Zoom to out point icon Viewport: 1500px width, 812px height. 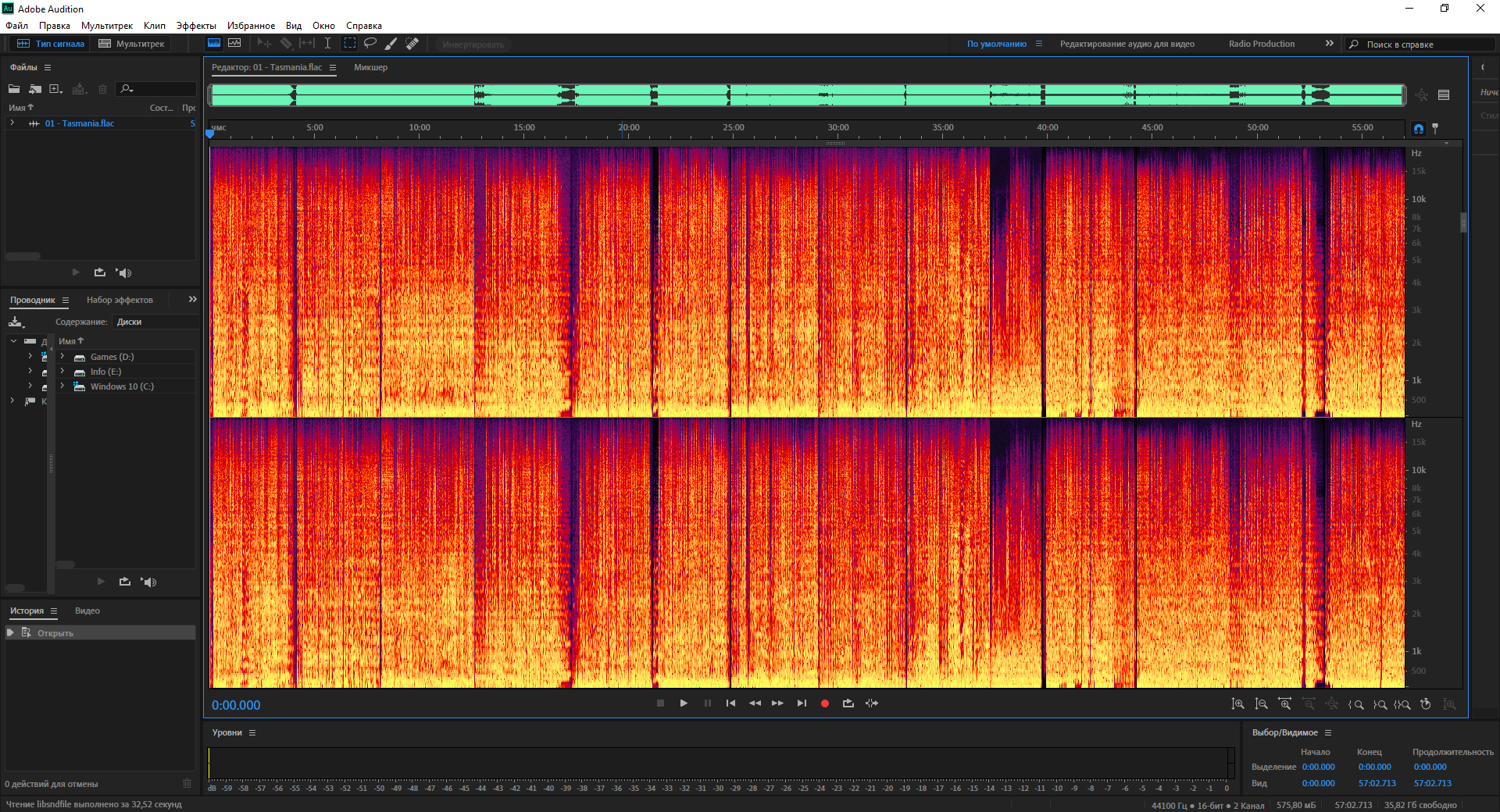pos(1380,703)
